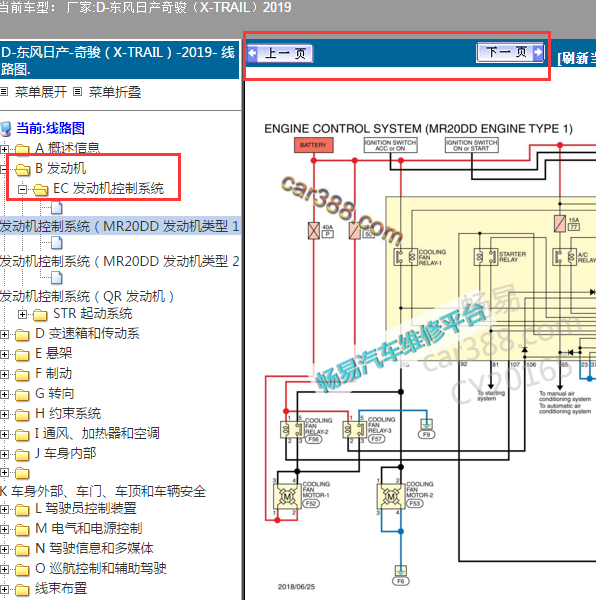Expand the G 转向 folder
Screen dimensions: 596x600
point(4,394)
